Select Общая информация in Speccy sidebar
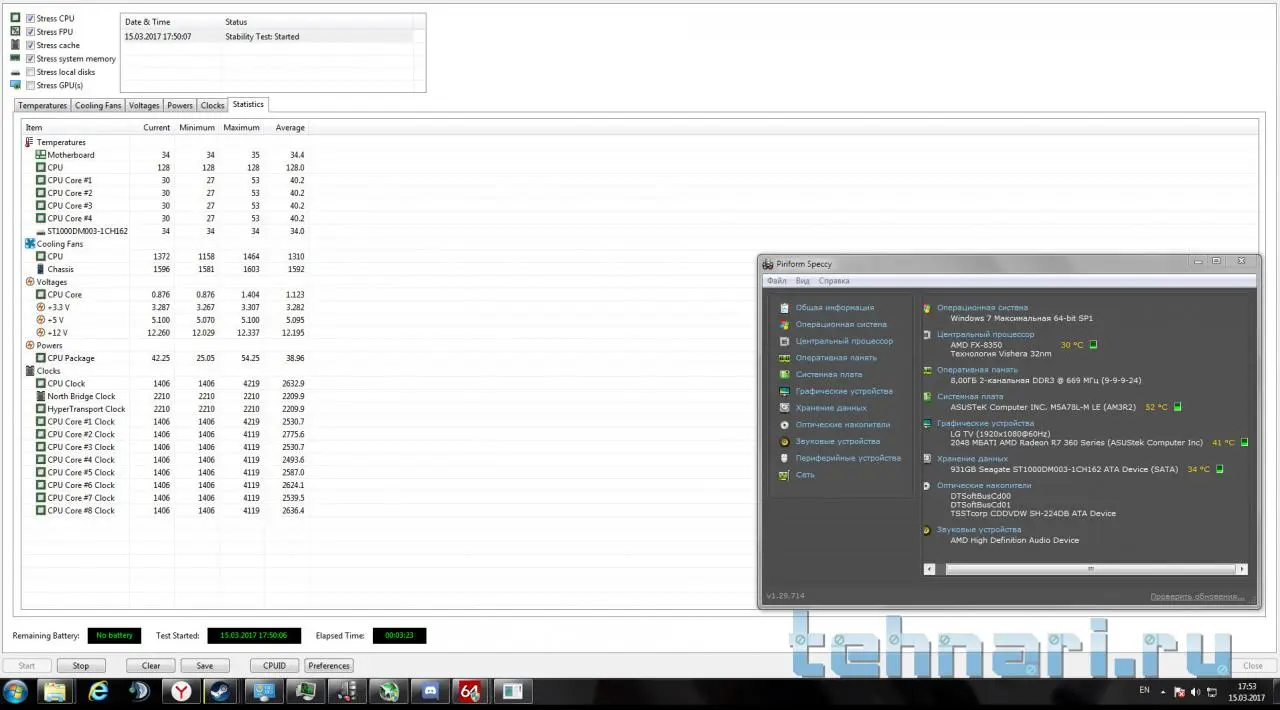The image size is (1280, 710). point(835,308)
